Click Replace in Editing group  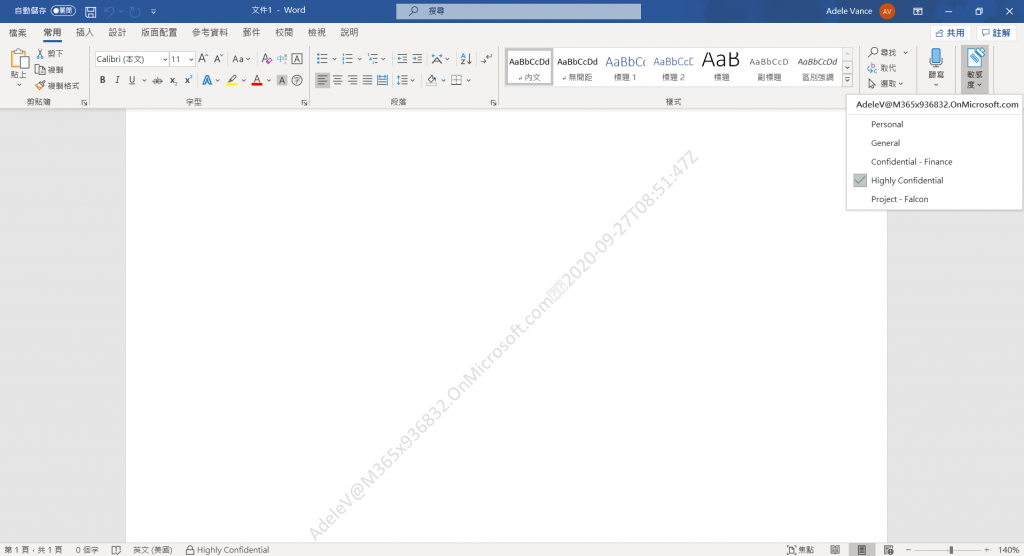pyautogui.click(x=882, y=68)
